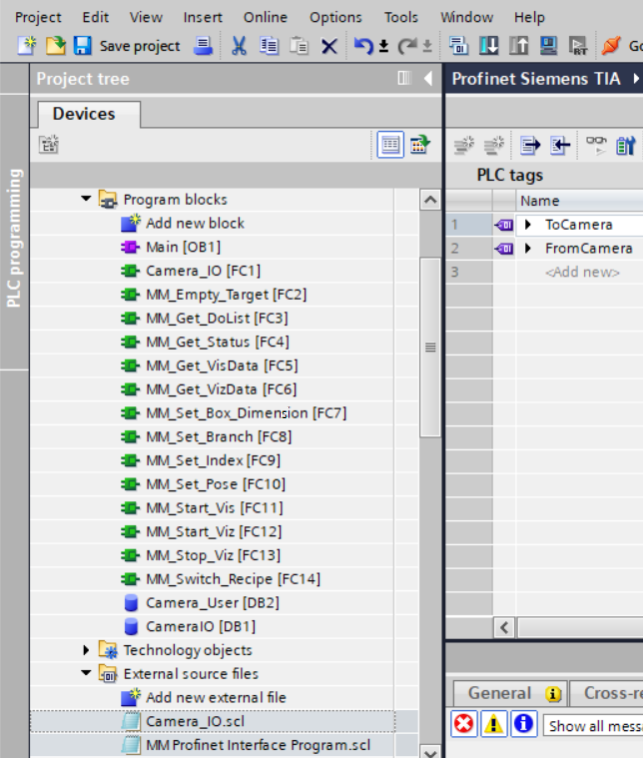Click the Print icon in toolbar

click(x=203, y=46)
